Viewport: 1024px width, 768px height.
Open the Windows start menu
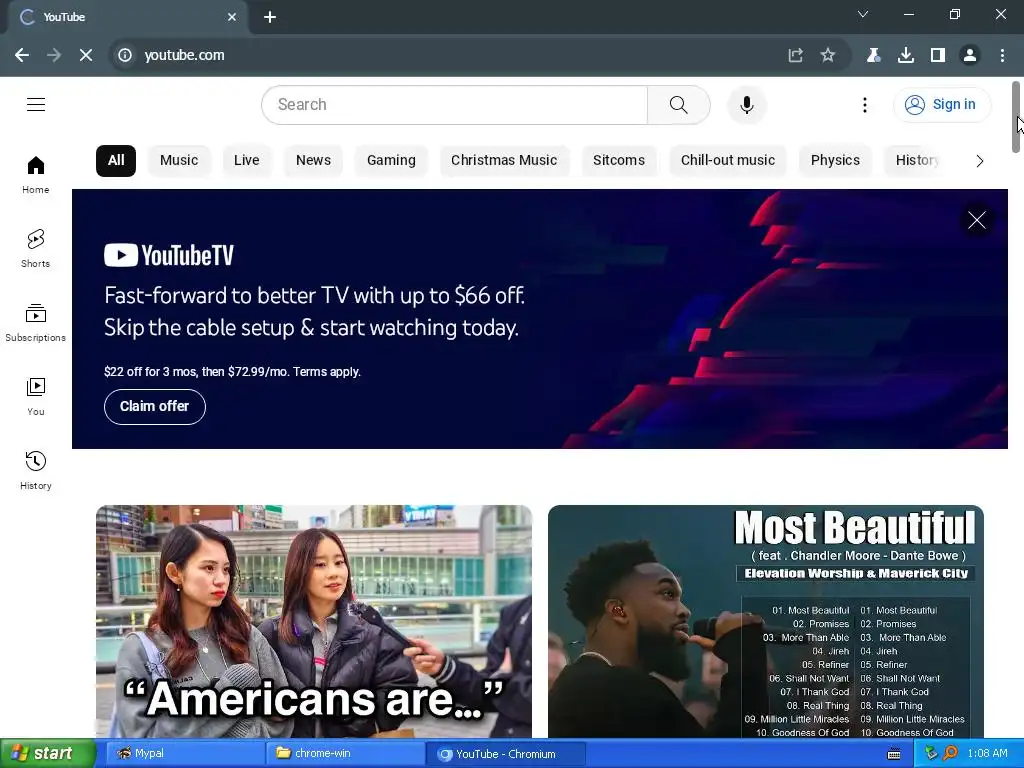(47, 753)
